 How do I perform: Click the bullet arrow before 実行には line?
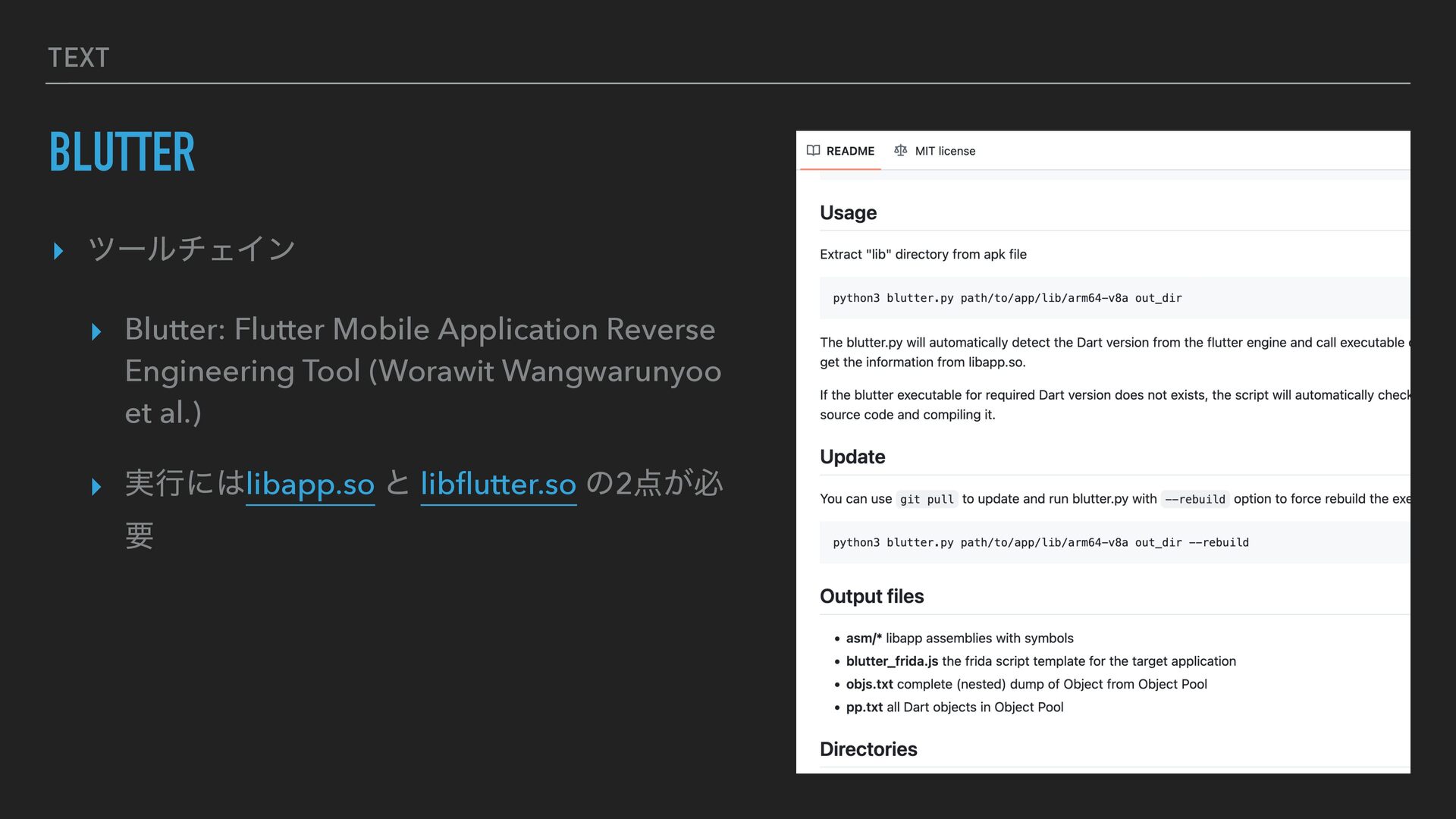(x=96, y=486)
